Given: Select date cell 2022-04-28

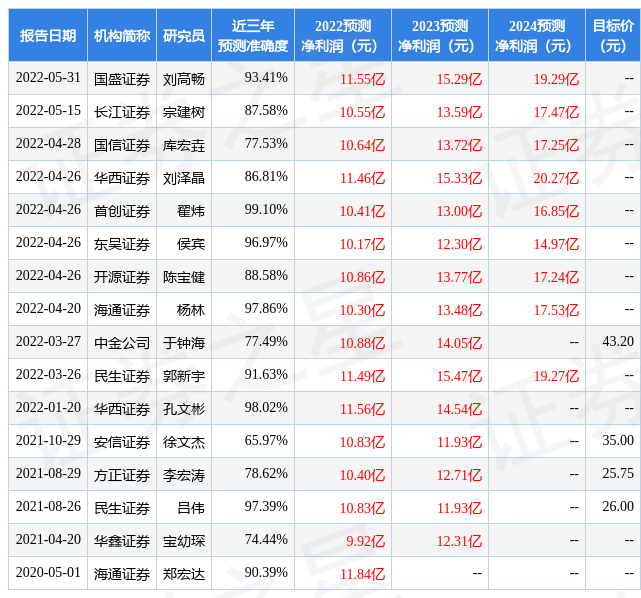Looking at the screenshot, I should click(48, 143).
